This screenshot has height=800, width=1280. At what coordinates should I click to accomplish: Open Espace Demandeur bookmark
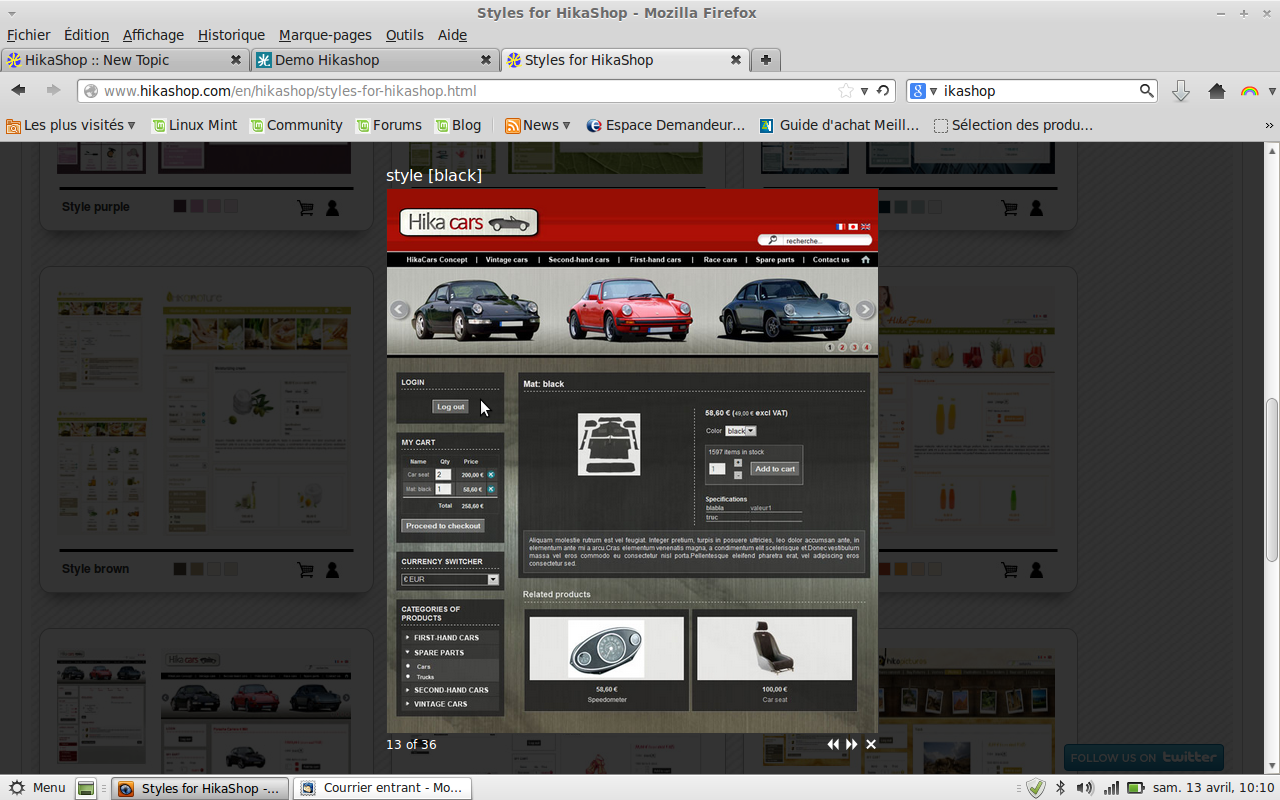(665, 125)
